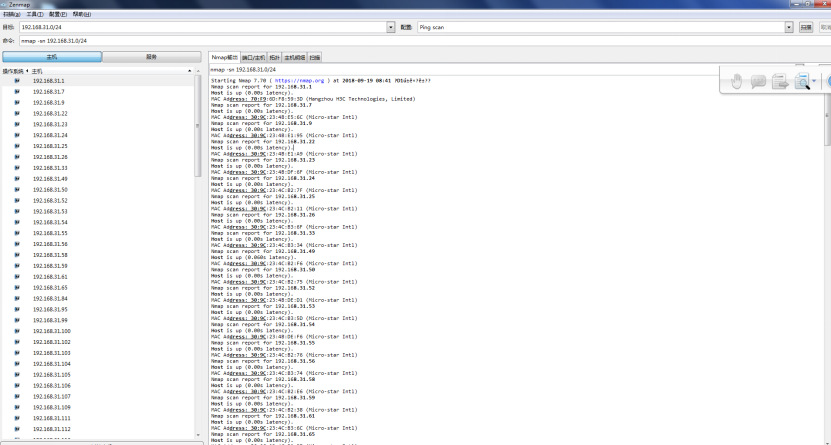Image resolution: width=831 pixels, height=445 pixels.
Task: Select host row 192.168.31.53
Action: click(98, 211)
